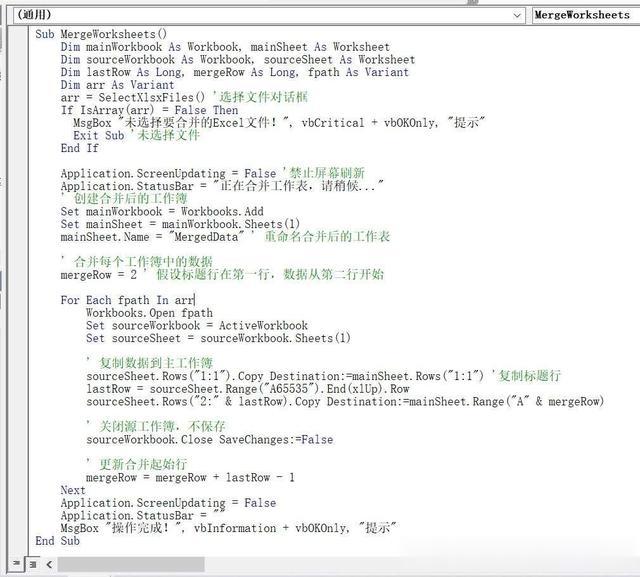640x577 pixels.
Task: Click the 'arr = SelectXlsxFiles()' statement
Action: (x=133, y=98)
